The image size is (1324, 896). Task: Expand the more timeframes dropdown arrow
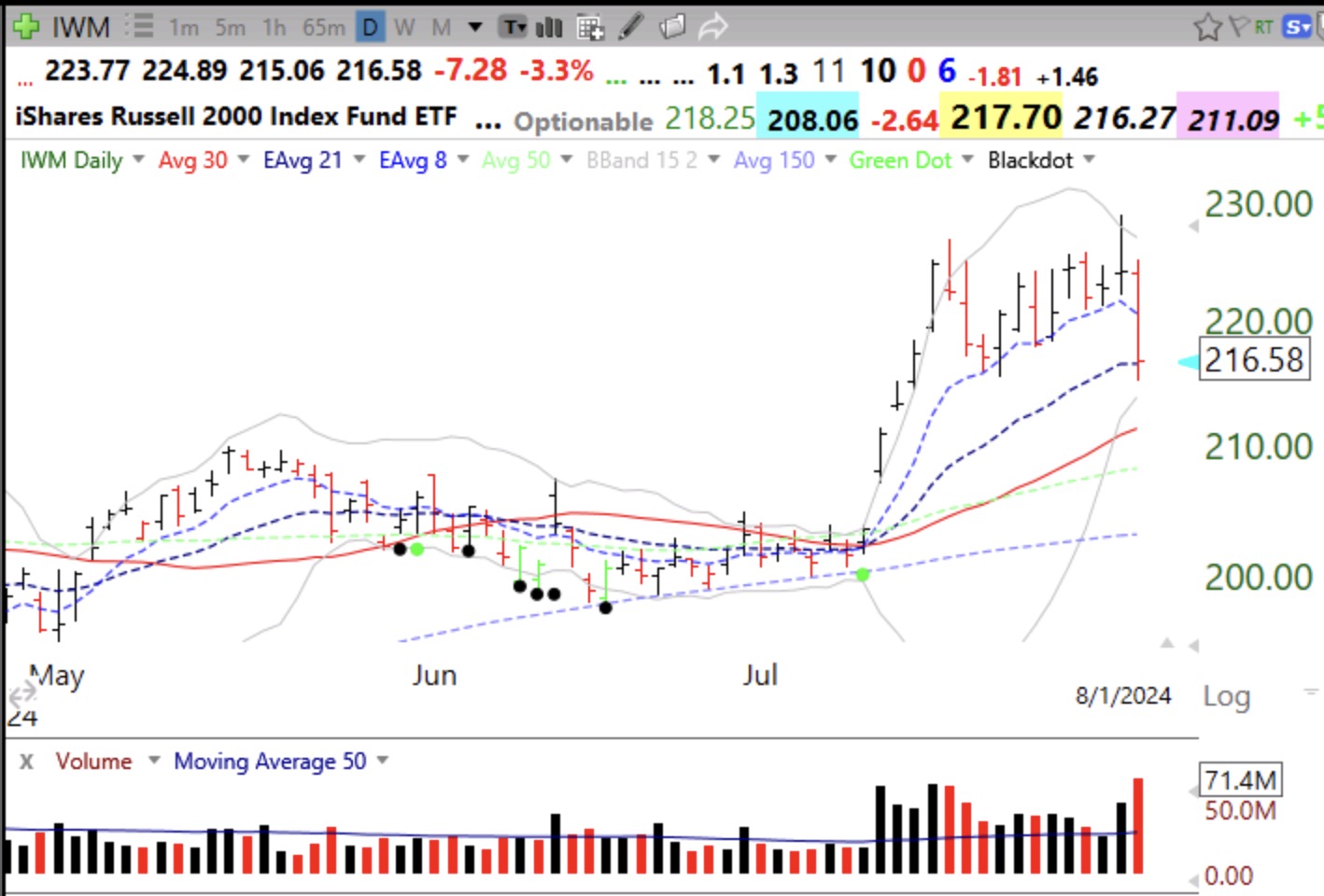coord(475,27)
